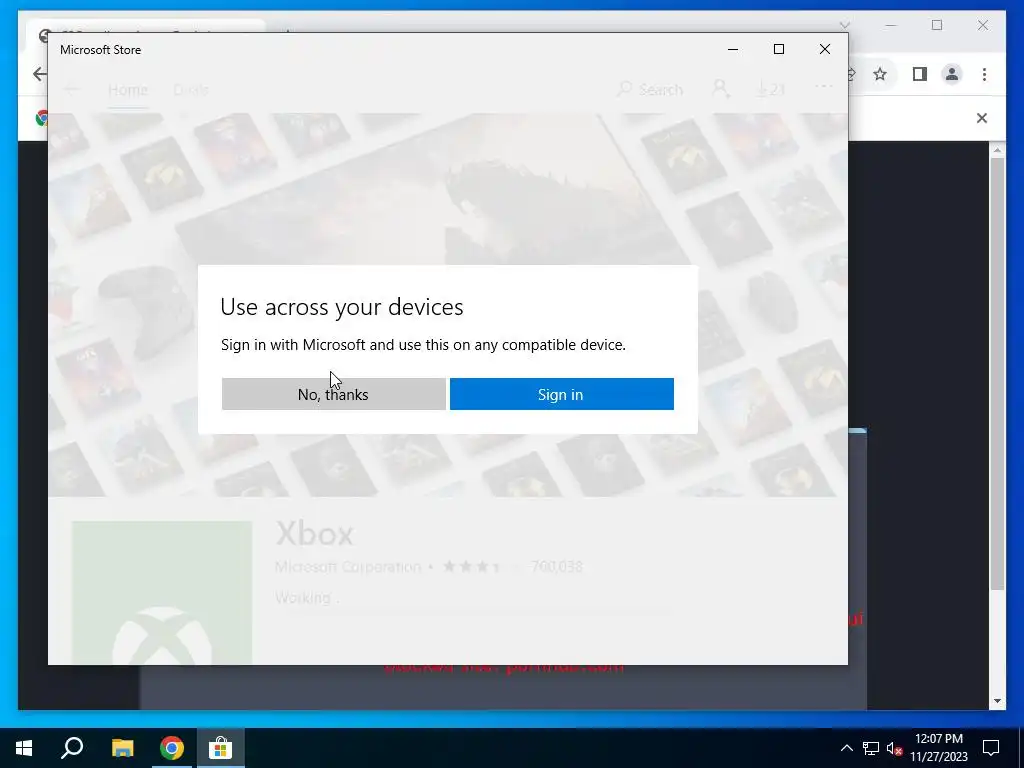Open Chrome's three-dot menu
Screen dimensions: 1024x768
[x=984, y=74]
